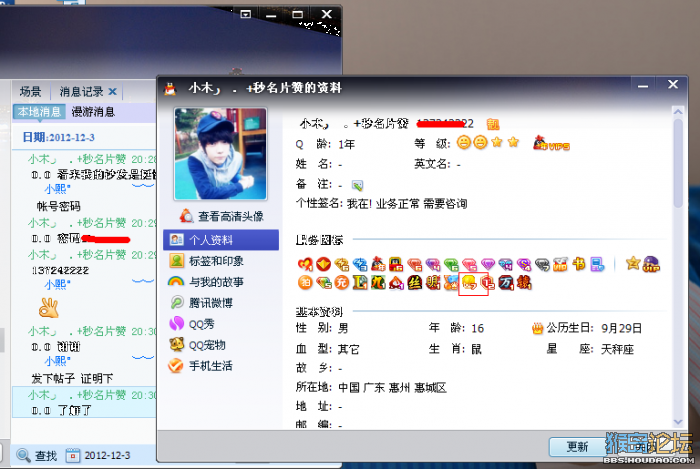
Task: Click the red mushroom badge icon
Action: click(x=396, y=282)
